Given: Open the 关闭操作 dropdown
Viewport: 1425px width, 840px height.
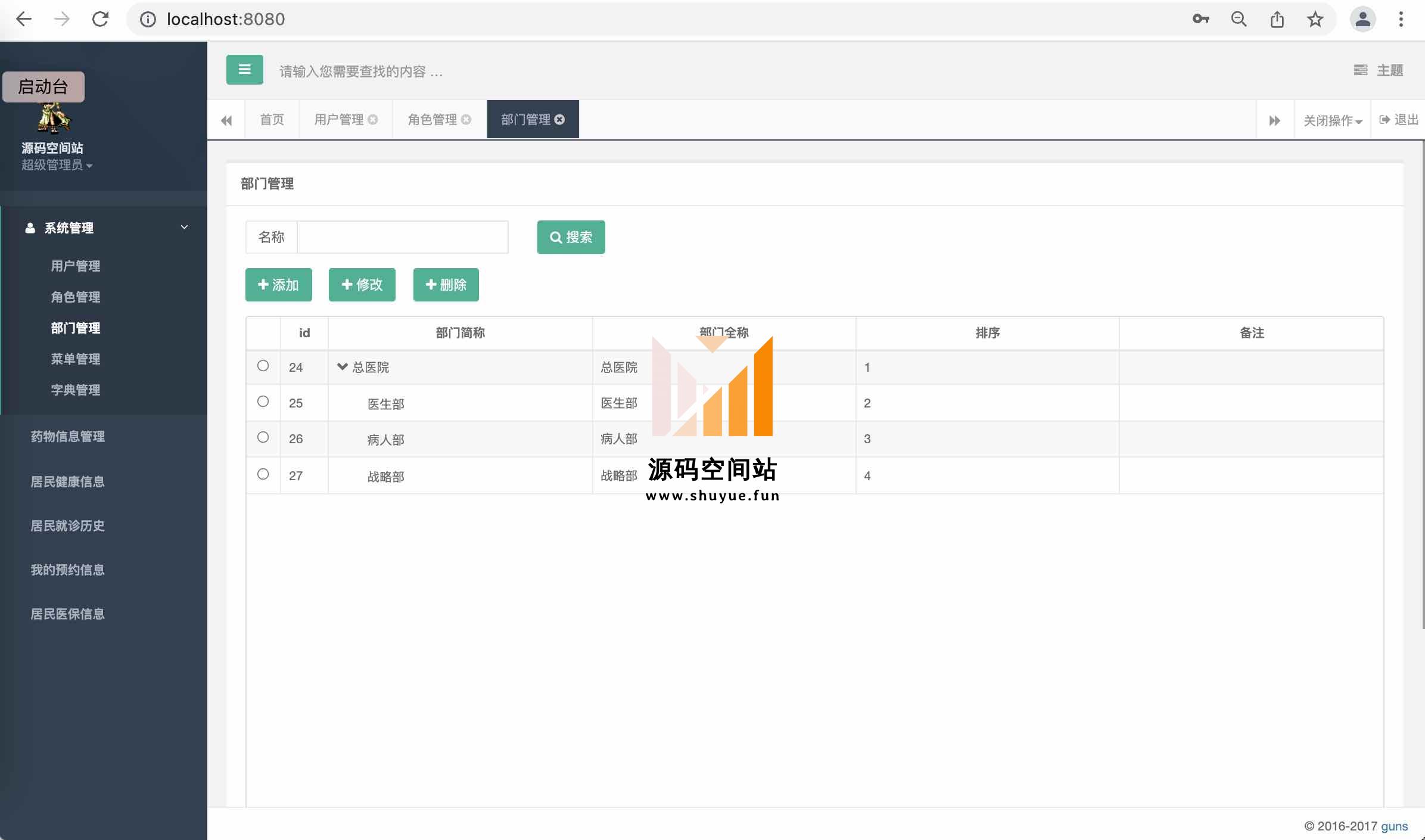Looking at the screenshot, I should [x=1333, y=120].
